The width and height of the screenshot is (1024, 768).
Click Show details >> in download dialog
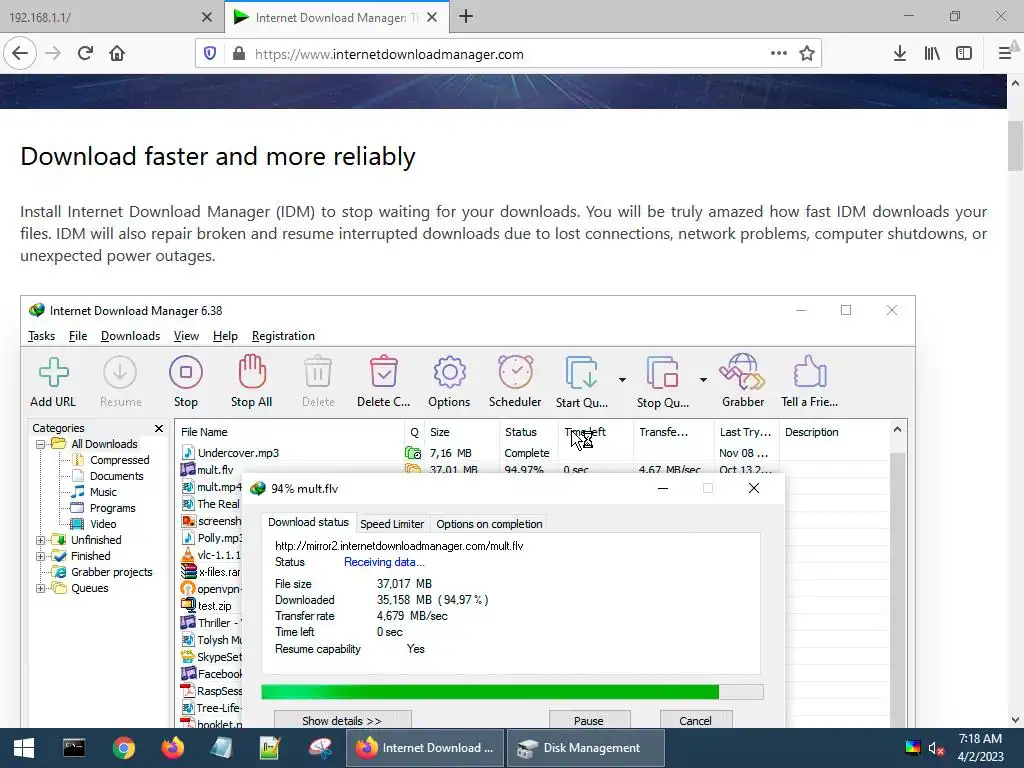pyautogui.click(x=342, y=720)
